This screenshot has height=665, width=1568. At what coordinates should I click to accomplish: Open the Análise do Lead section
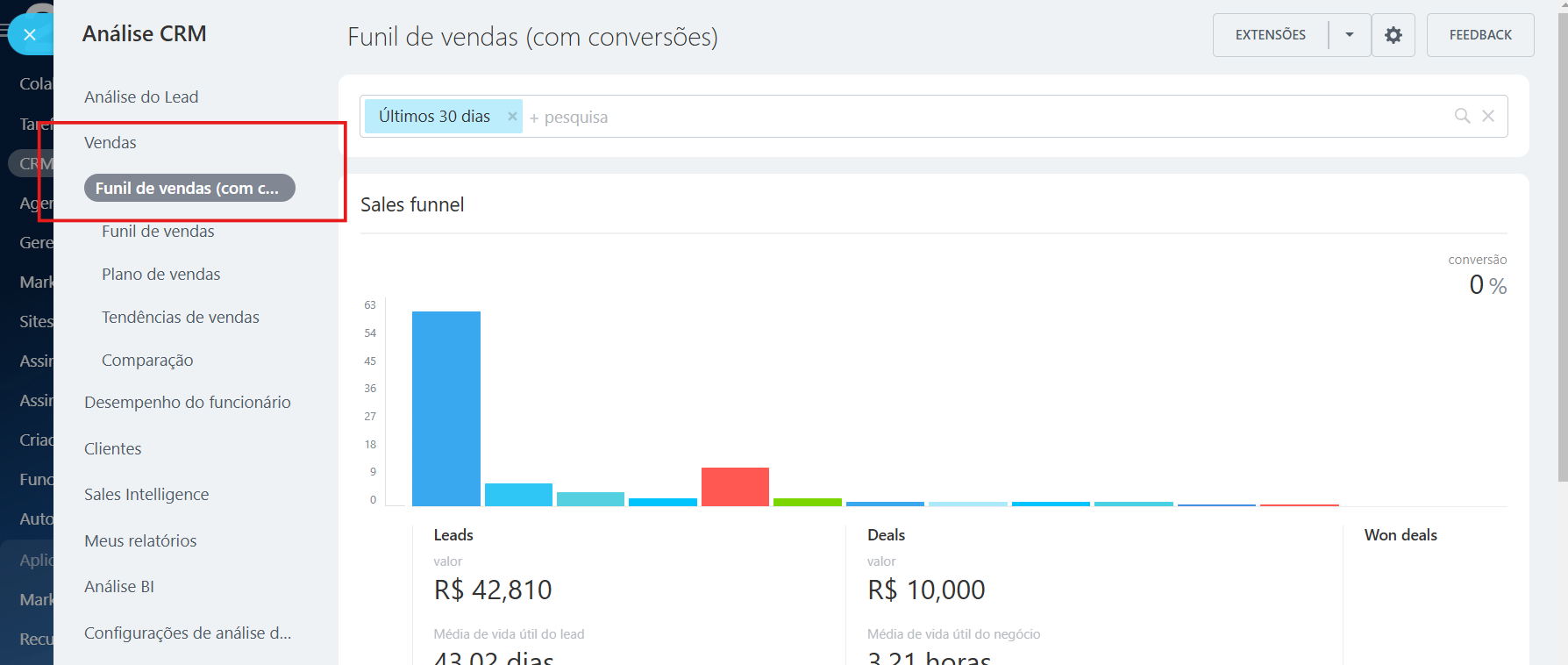(141, 97)
